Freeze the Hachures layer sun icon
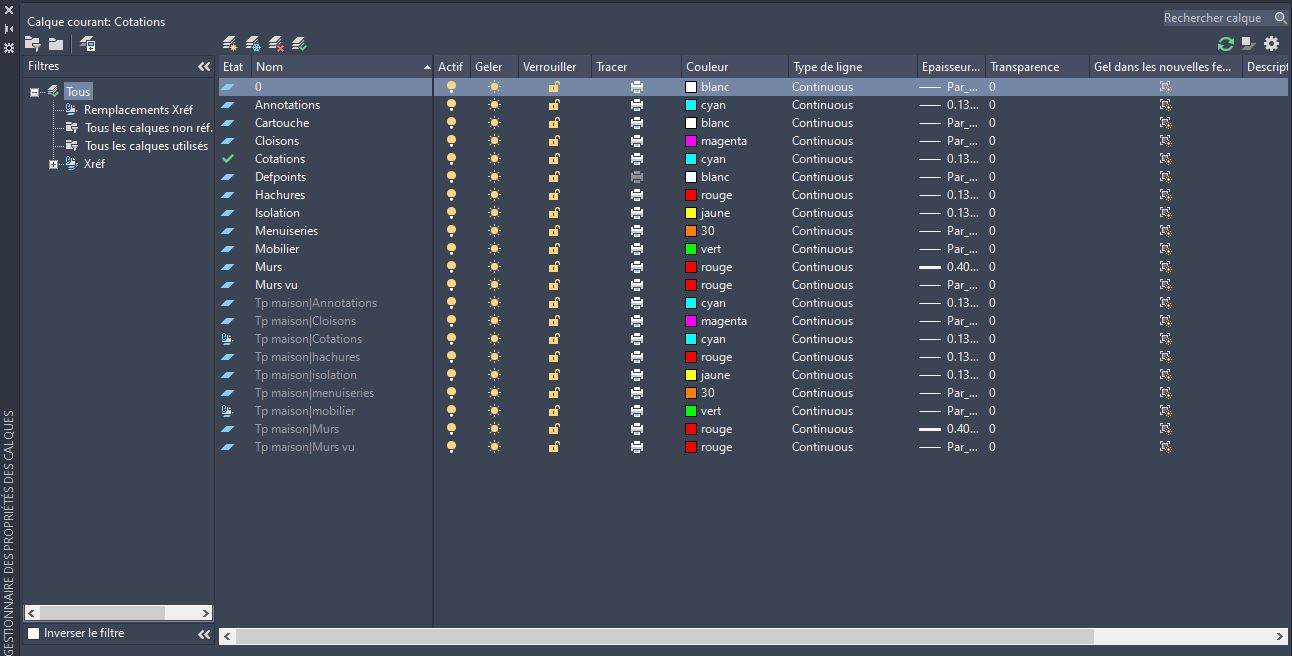 point(494,195)
